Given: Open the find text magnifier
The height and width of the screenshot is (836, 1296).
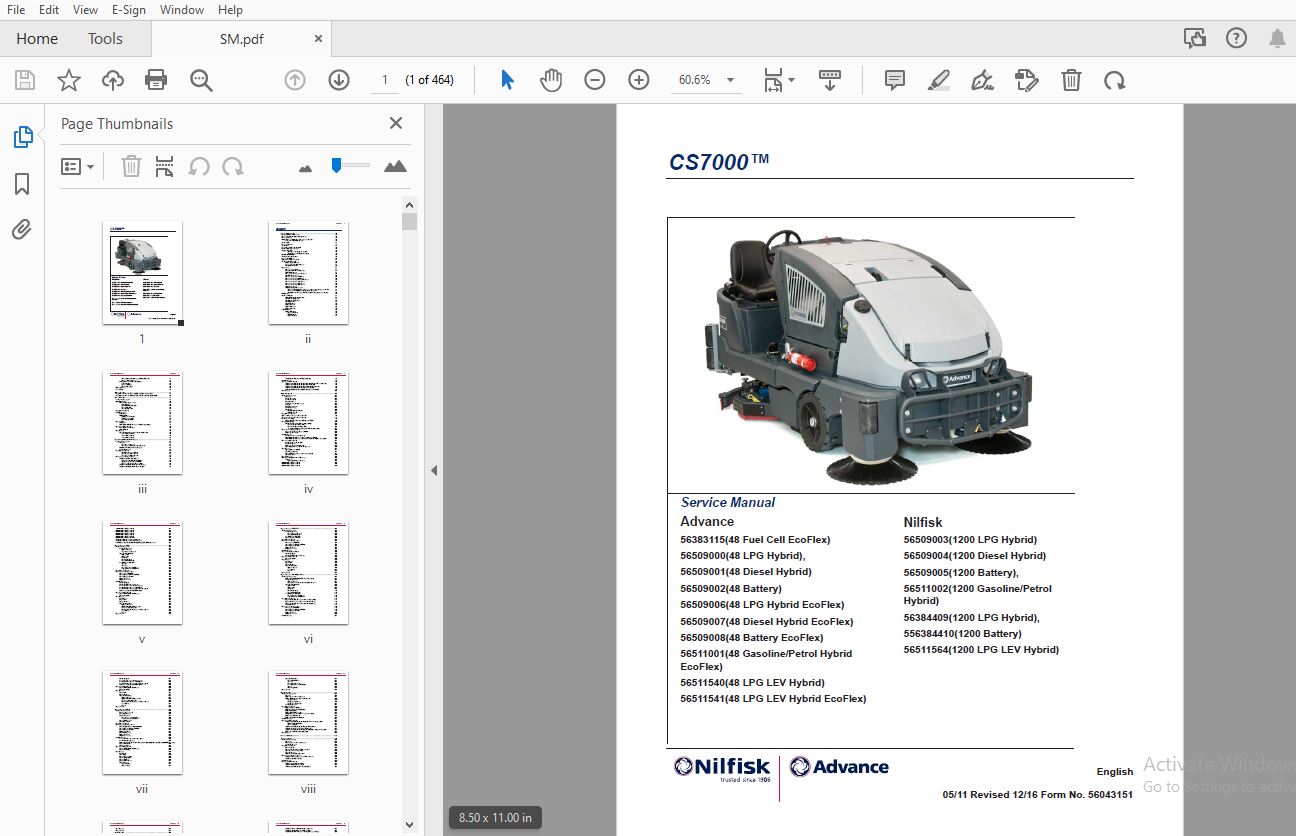Looking at the screenshot, I should (201, 80).
